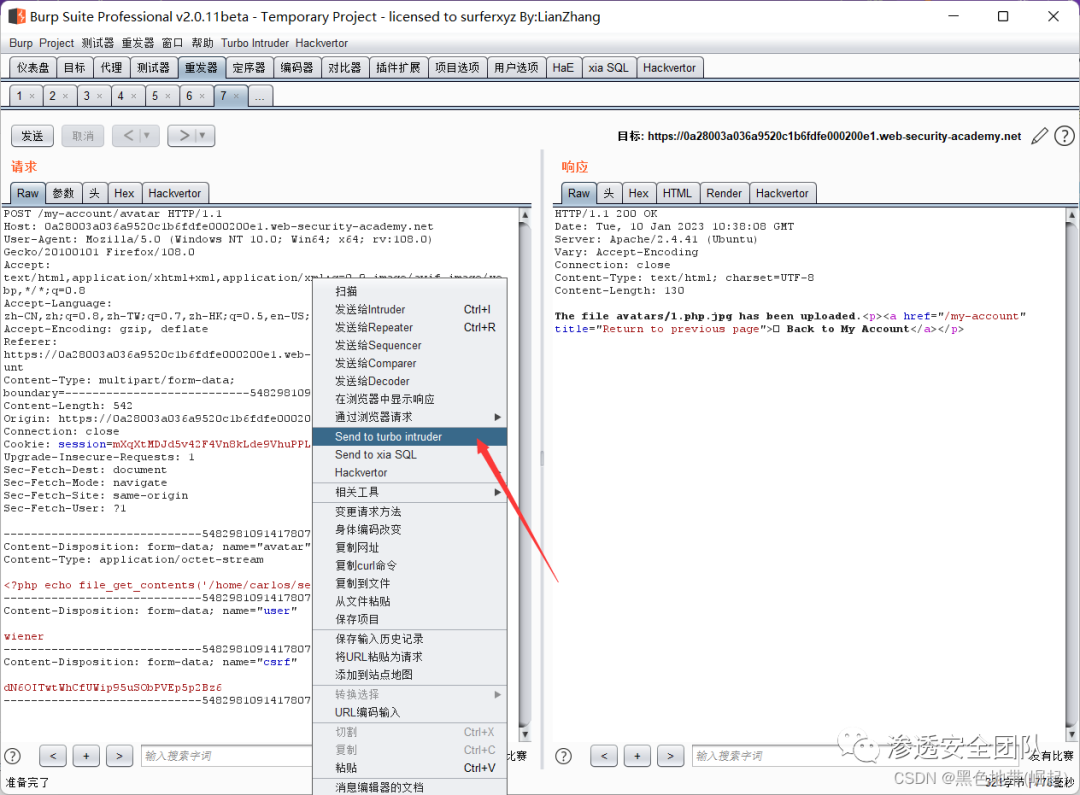1080x795 pixels.
Task: Close Repeater tab 1 with its x
Action: click(32, 96)
